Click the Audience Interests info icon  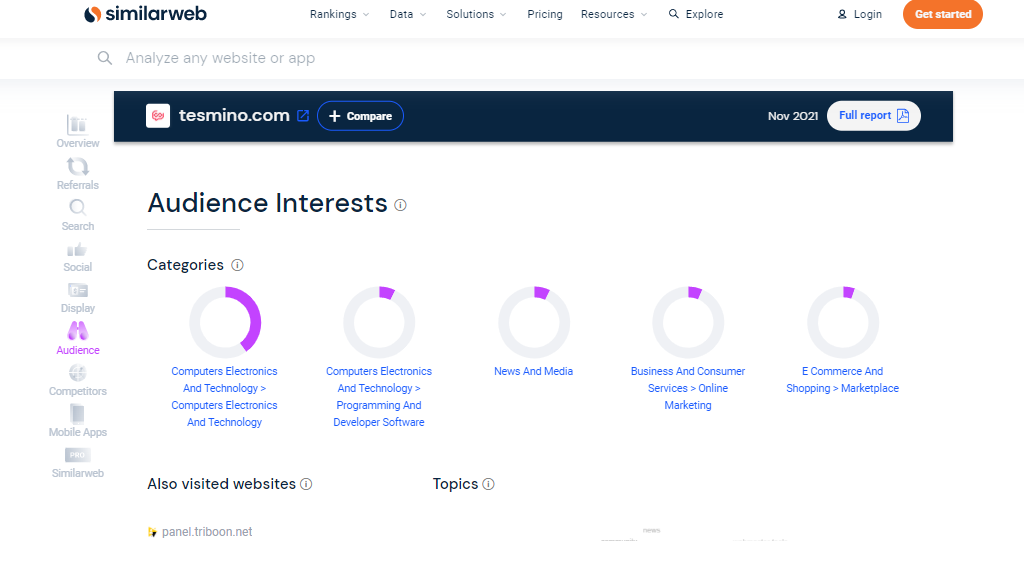400,205
